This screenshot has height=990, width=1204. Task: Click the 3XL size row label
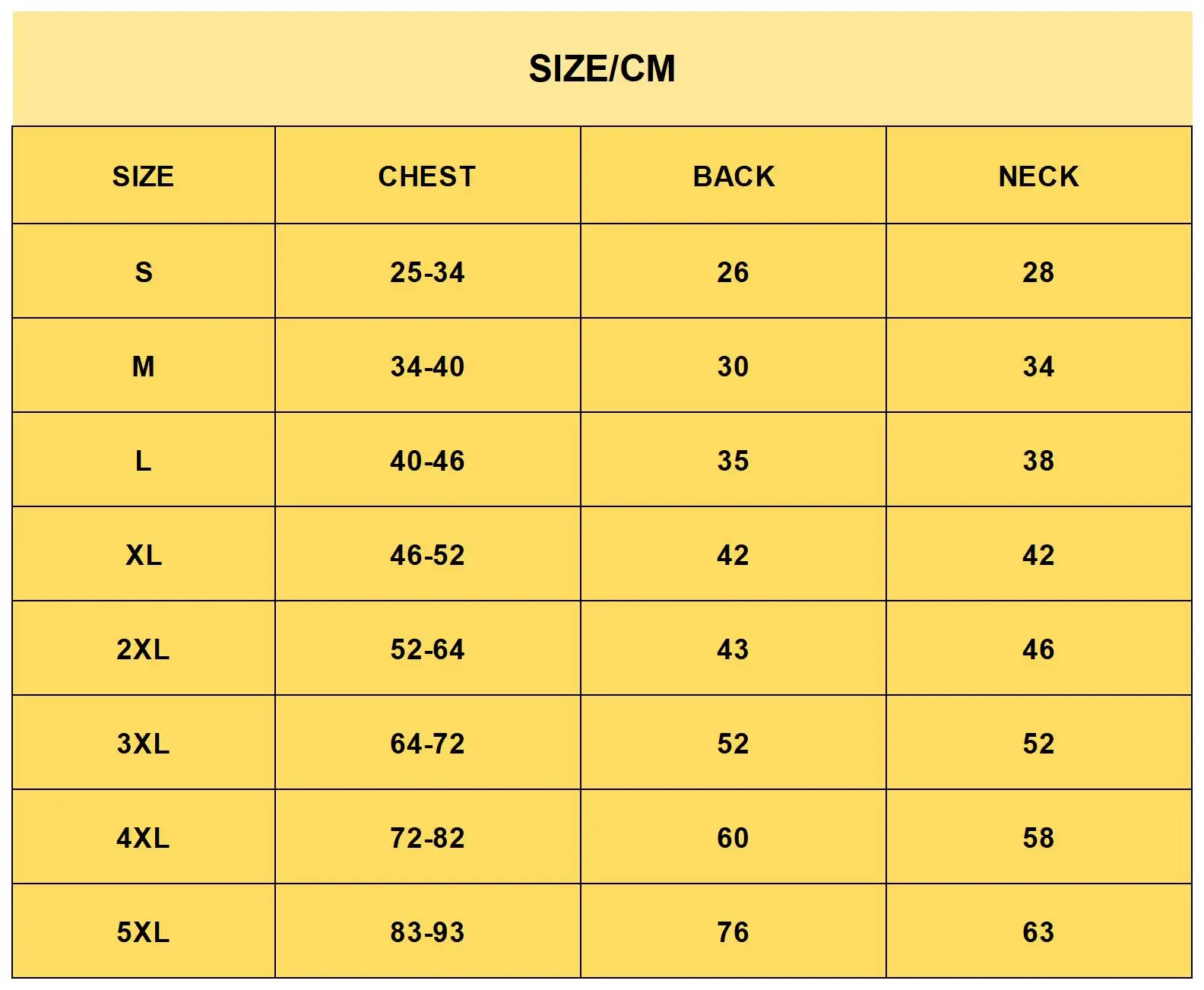pyautogui.click(x=143, y=744)
